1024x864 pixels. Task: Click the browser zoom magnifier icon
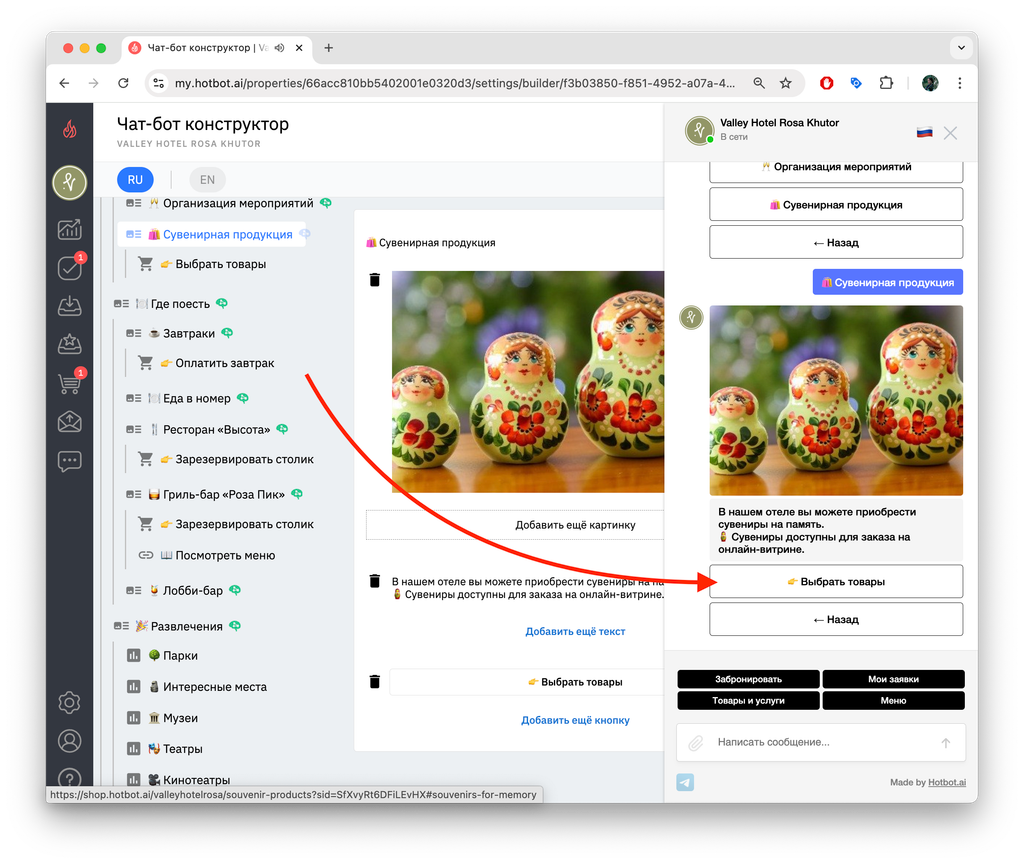759,83
